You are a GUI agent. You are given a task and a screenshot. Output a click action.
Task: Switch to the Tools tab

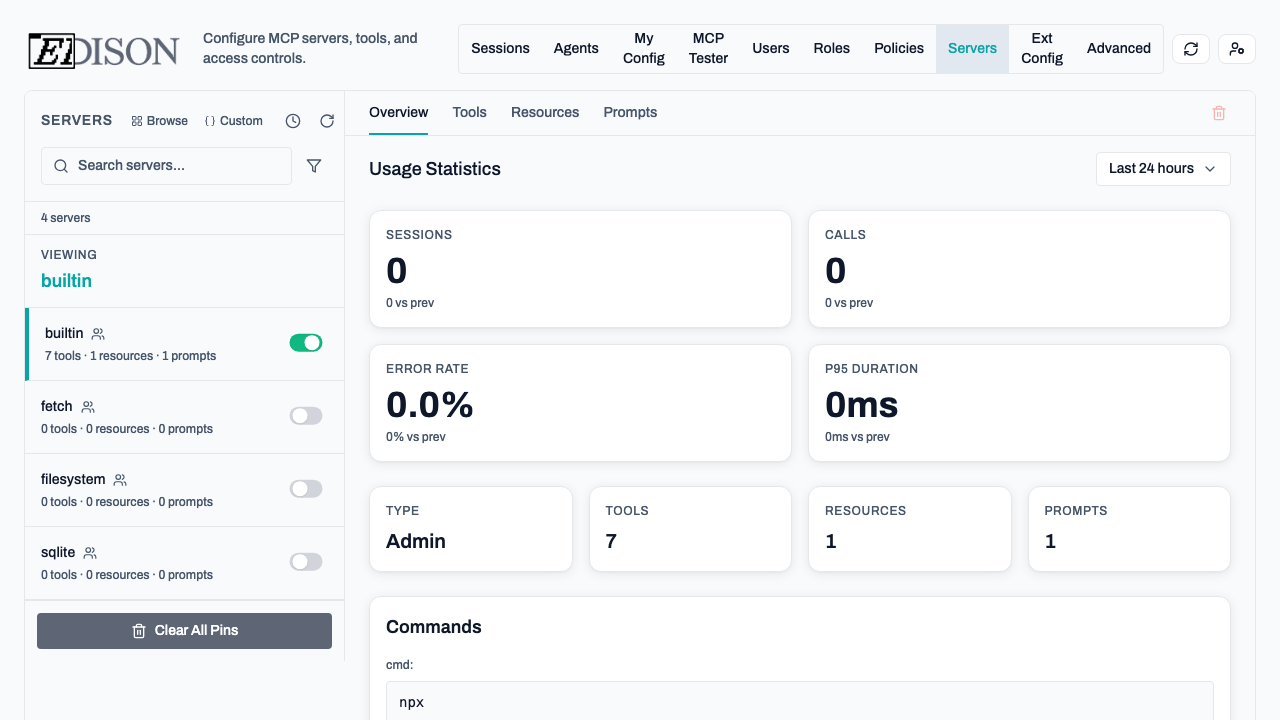[469, 112]
